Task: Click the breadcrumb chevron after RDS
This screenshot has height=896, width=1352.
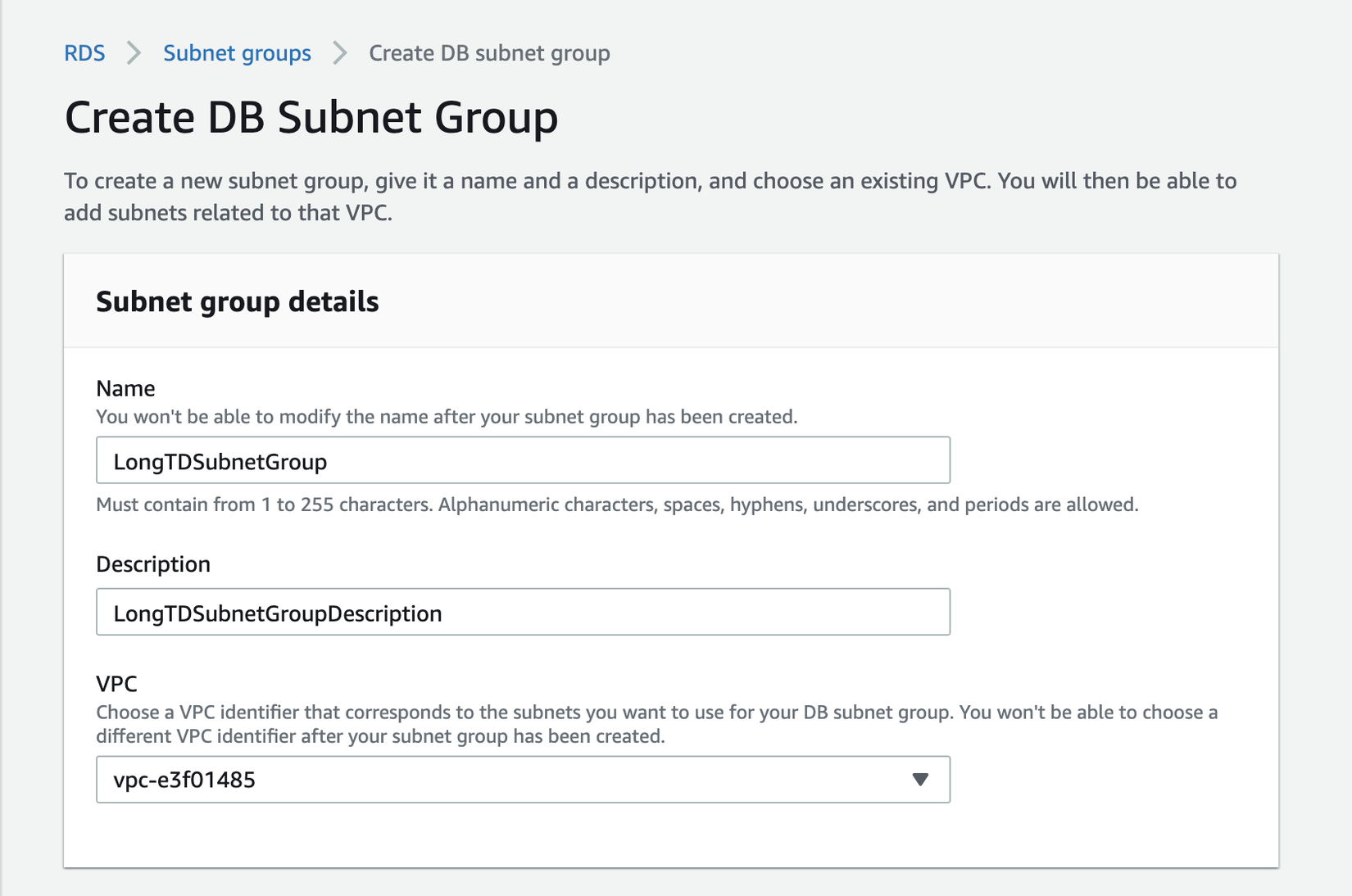Action: click(x=134, y=53)
